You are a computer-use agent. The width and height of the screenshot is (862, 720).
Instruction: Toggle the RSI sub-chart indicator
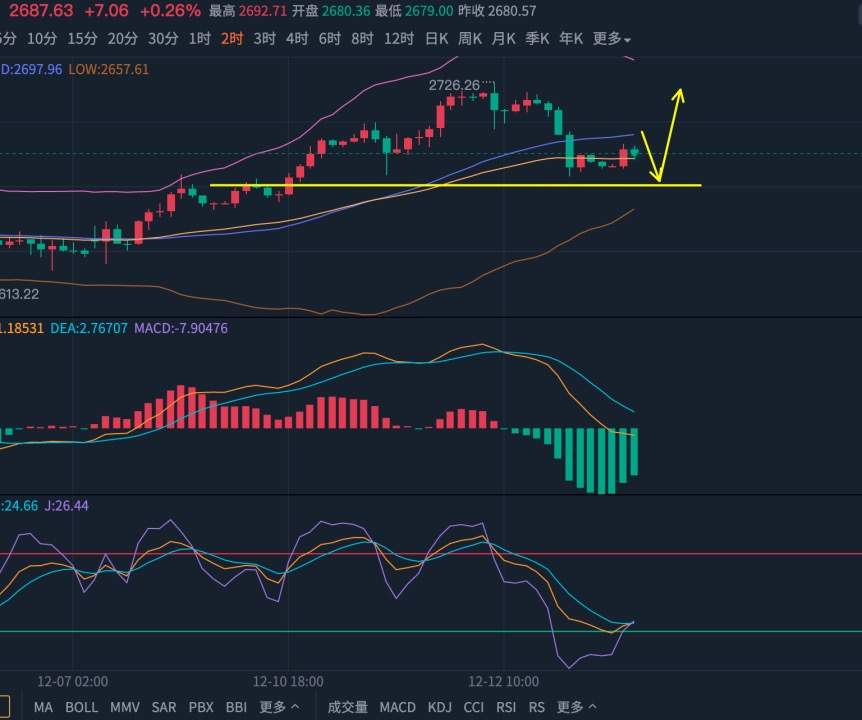pyautogui.click(x=506, y=707)
